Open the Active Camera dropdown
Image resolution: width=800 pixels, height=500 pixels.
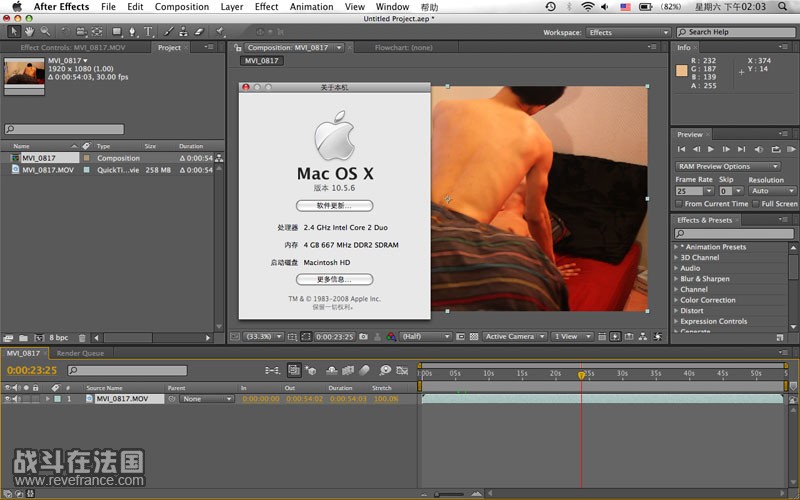coord(514,337)
